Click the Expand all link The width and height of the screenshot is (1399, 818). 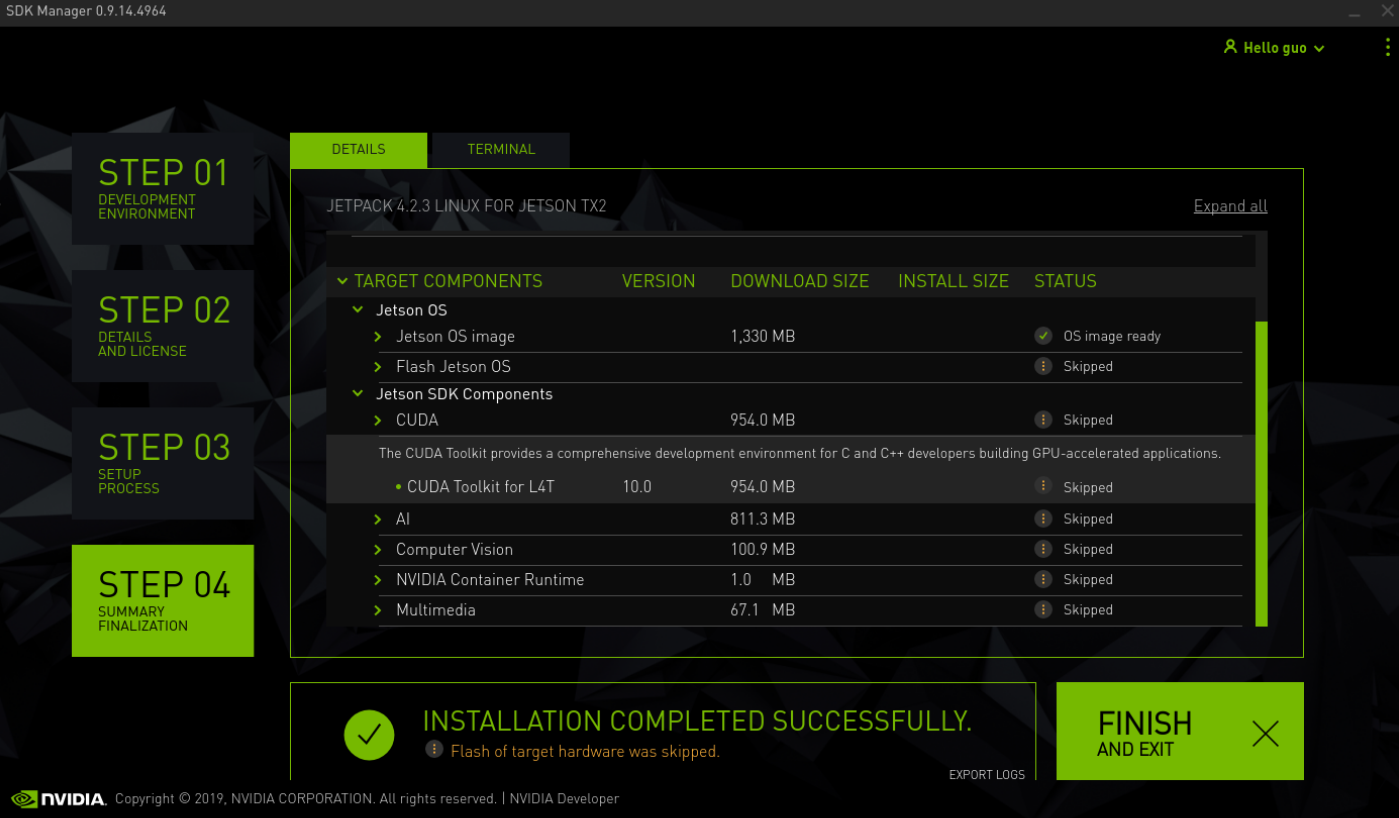point(1230,206)
